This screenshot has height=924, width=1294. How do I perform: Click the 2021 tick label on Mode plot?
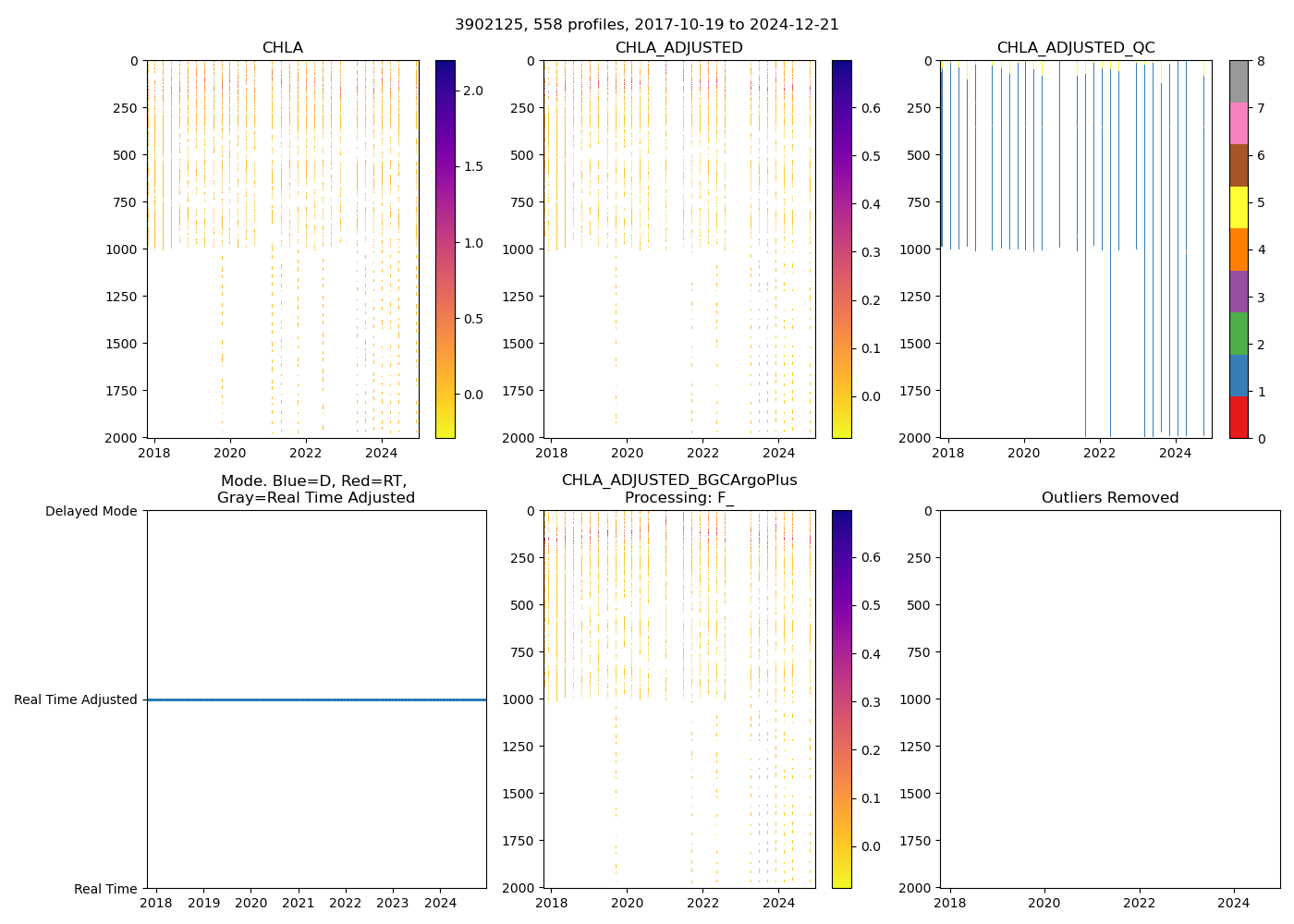(x=298, y=903)
